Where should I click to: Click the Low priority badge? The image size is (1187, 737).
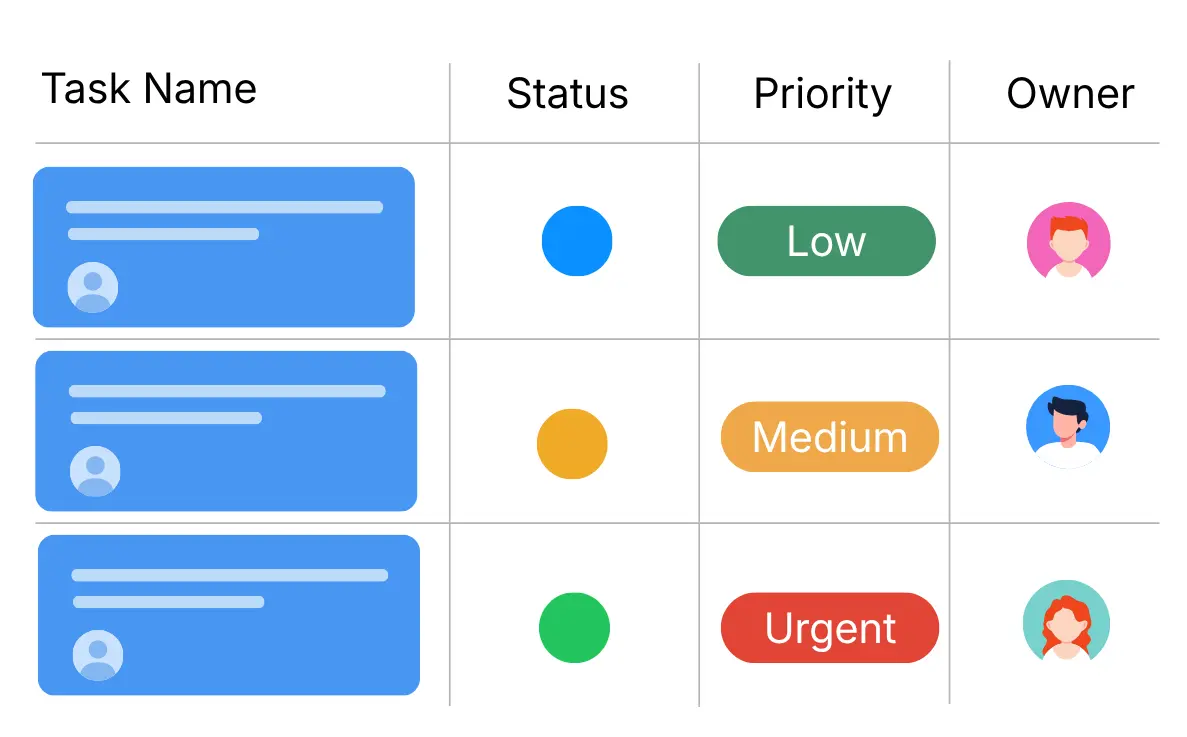[x=826, y=241]
